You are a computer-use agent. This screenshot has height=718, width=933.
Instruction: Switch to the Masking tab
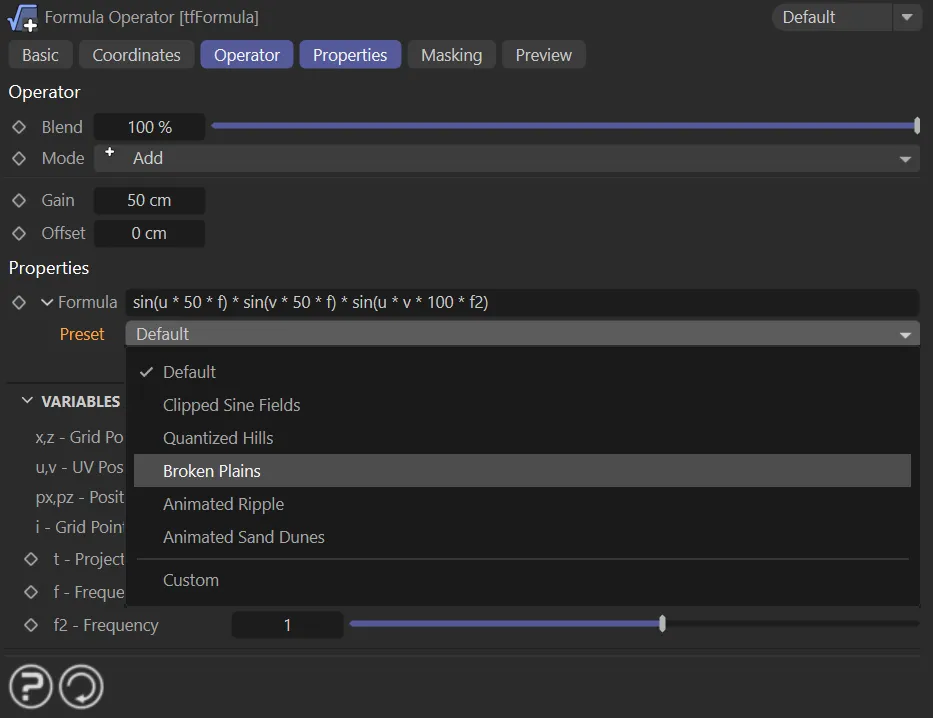point(451,55)
